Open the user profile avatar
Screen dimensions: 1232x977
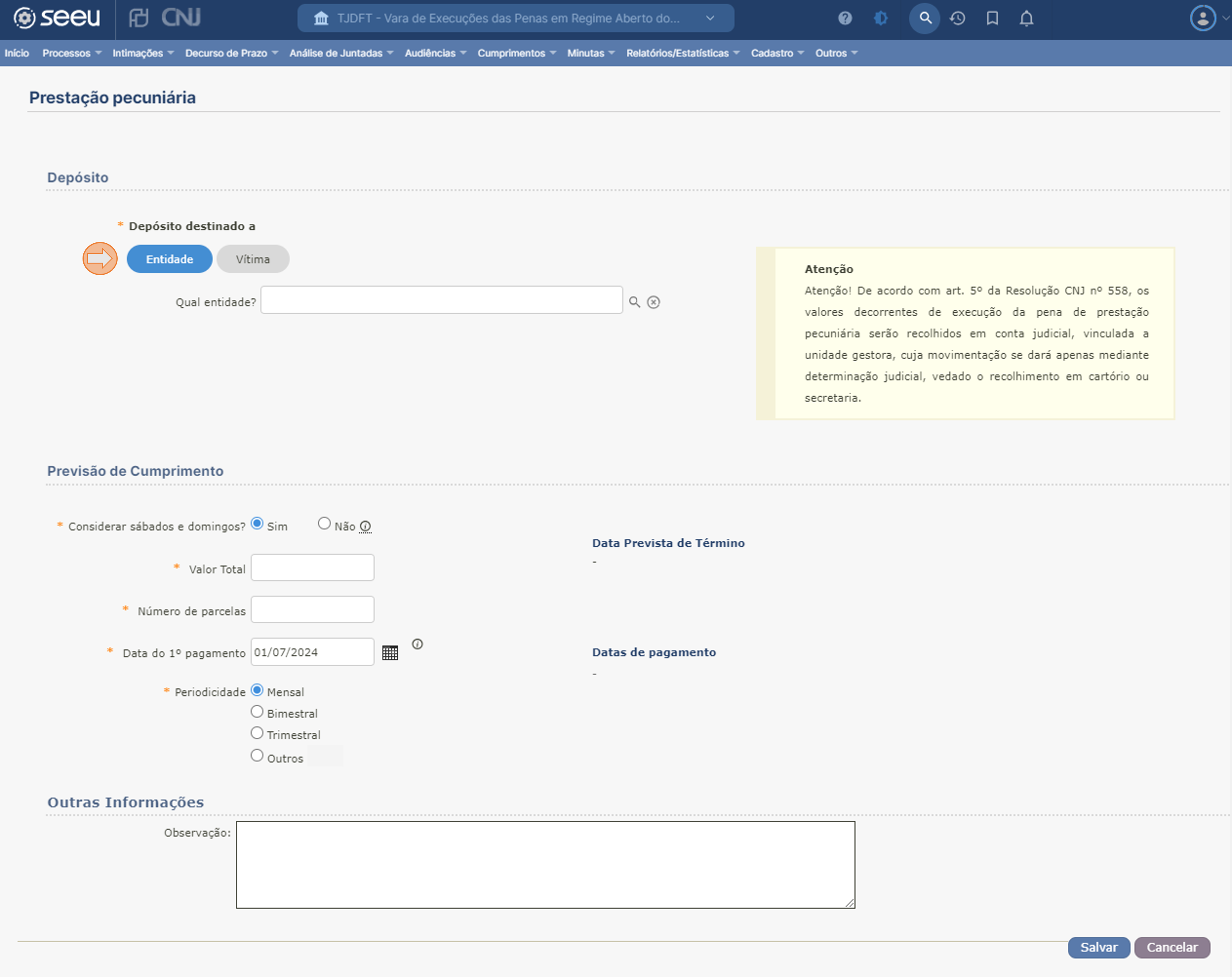click(x=1202, y=18)
